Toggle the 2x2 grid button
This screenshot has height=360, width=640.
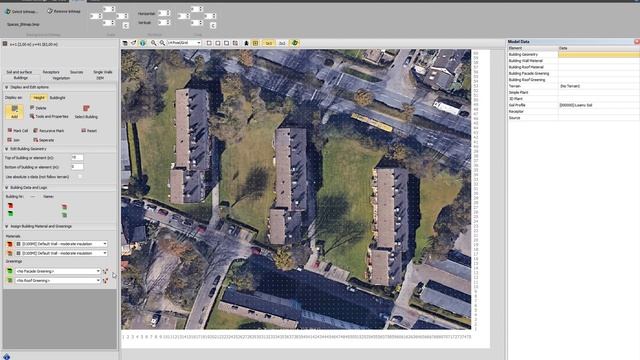coord(282,43)
